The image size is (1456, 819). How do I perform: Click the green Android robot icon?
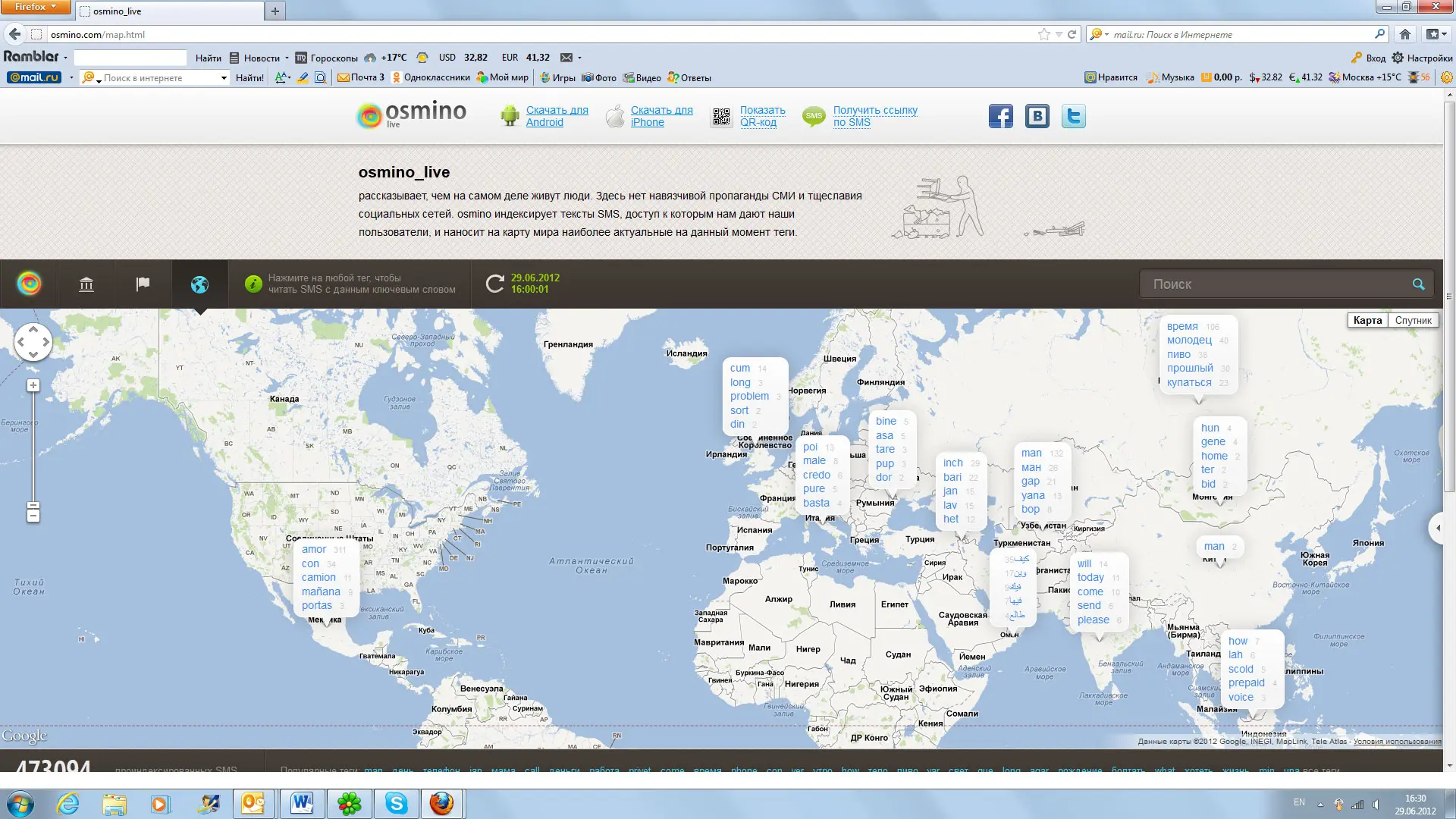click(510, 116)
